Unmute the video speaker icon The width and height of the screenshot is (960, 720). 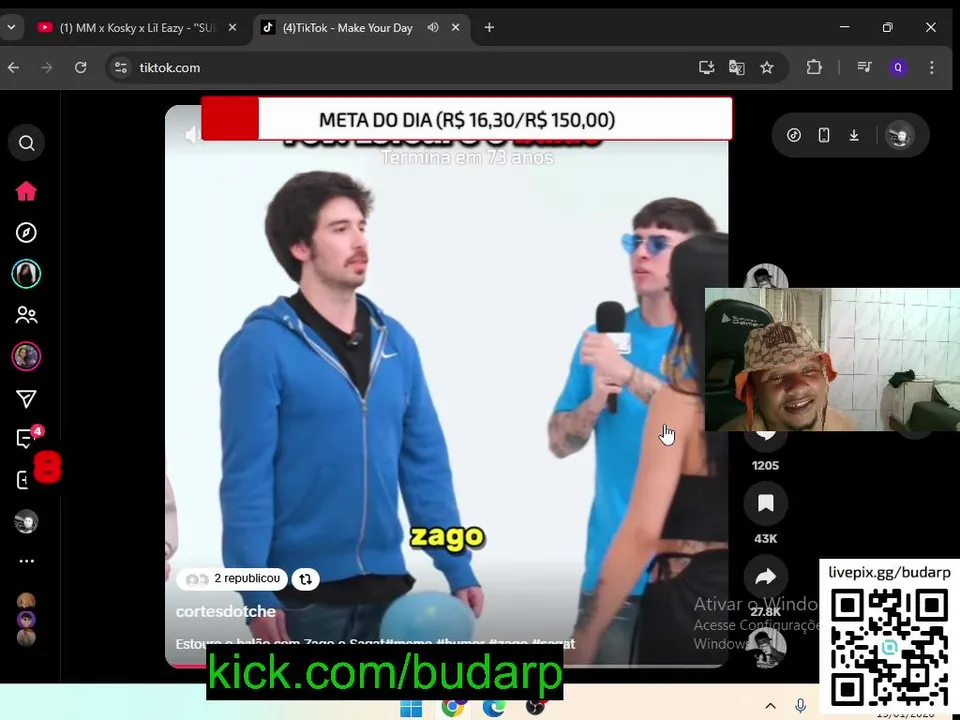click(191, 135)
